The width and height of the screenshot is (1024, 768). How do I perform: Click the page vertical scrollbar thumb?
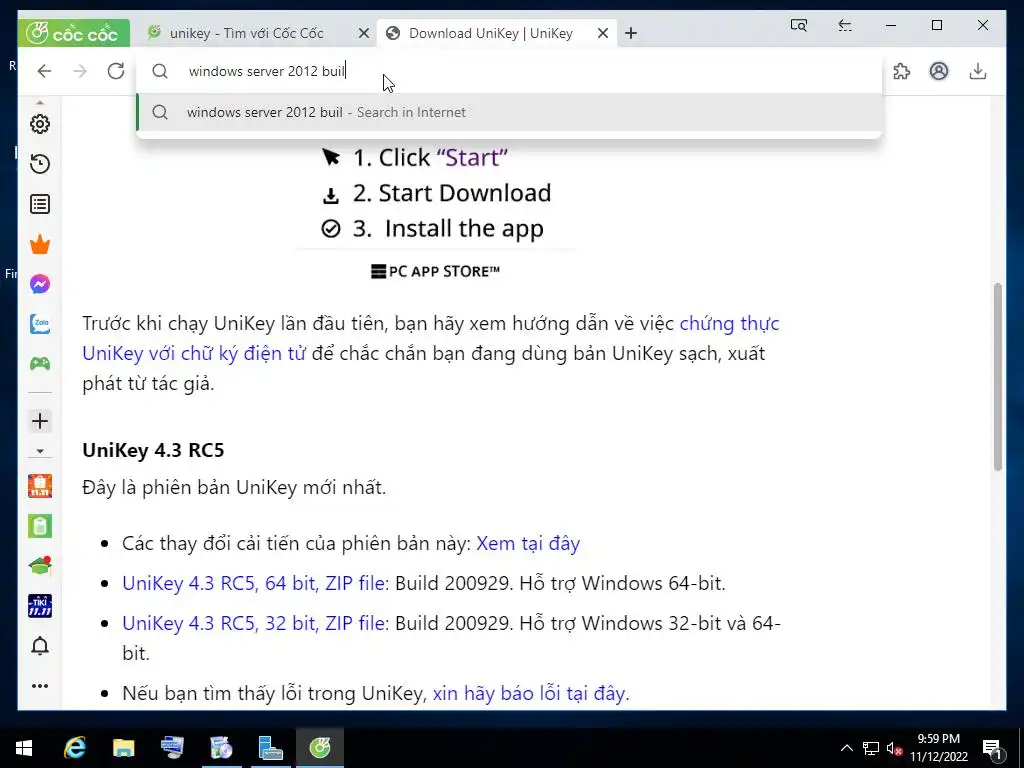pos(997,377)
